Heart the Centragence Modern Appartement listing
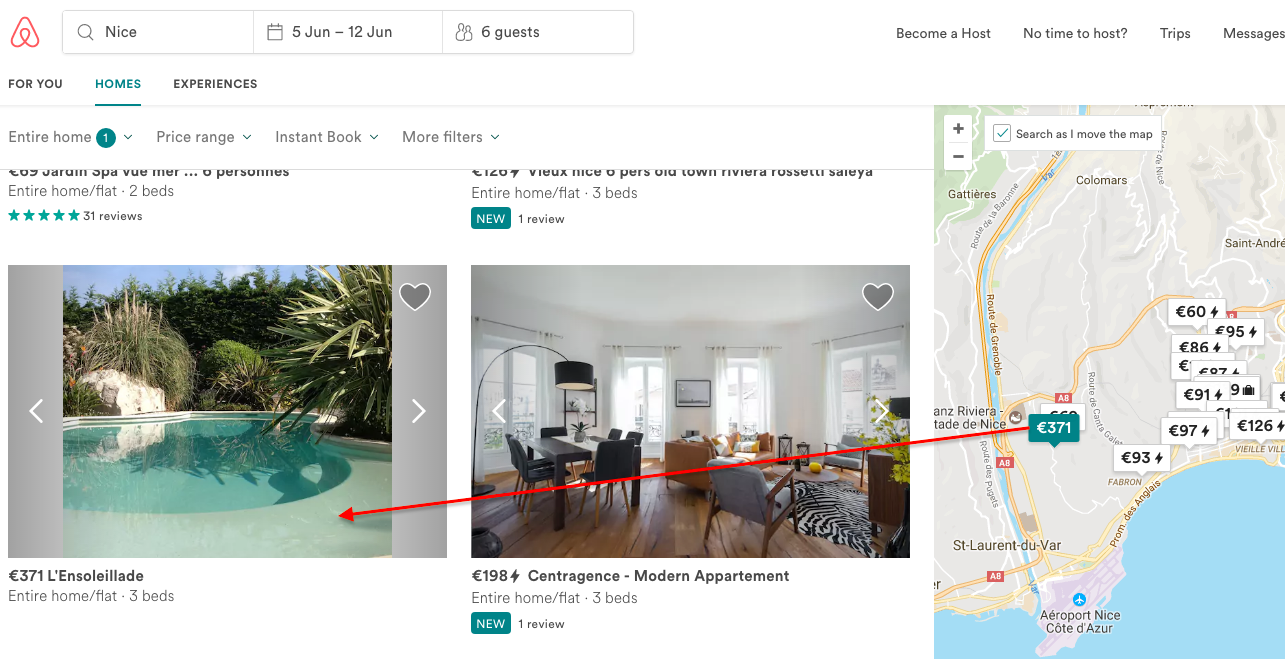 point(878,296)
